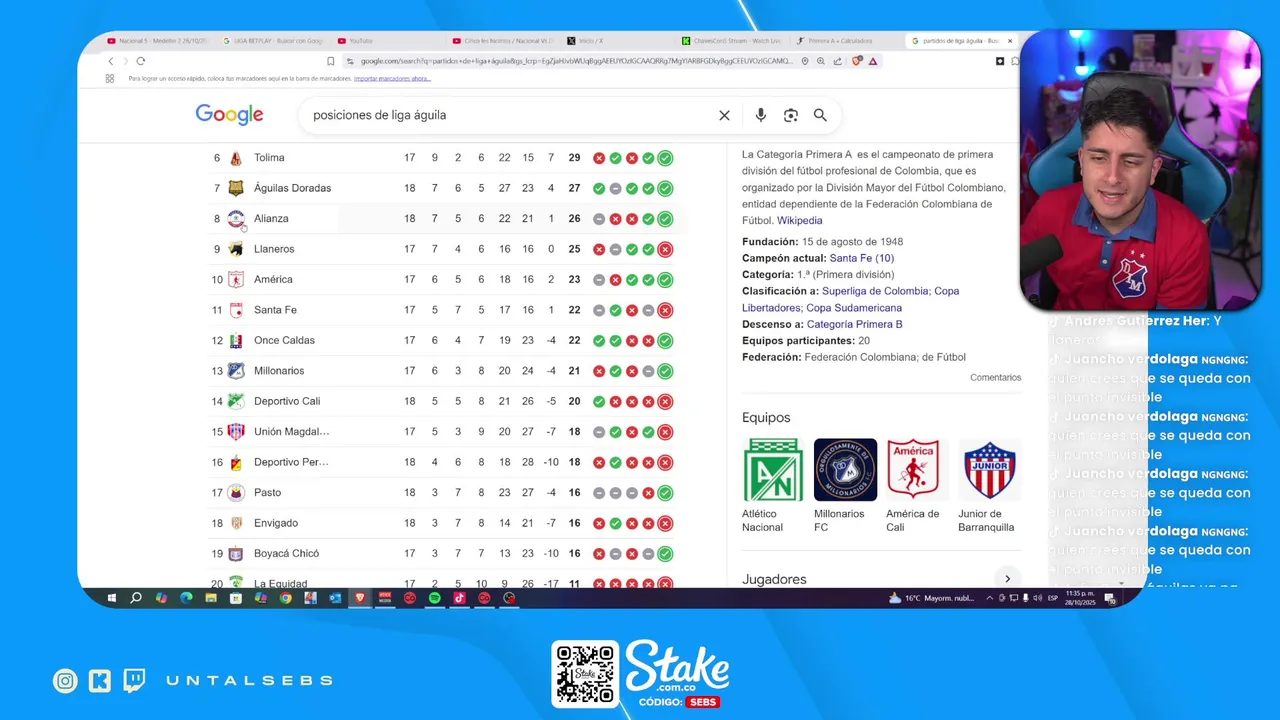This screenshot has height=720, width=1280.
Task: Select Llaneros team name
Action: tap(274, 249)
